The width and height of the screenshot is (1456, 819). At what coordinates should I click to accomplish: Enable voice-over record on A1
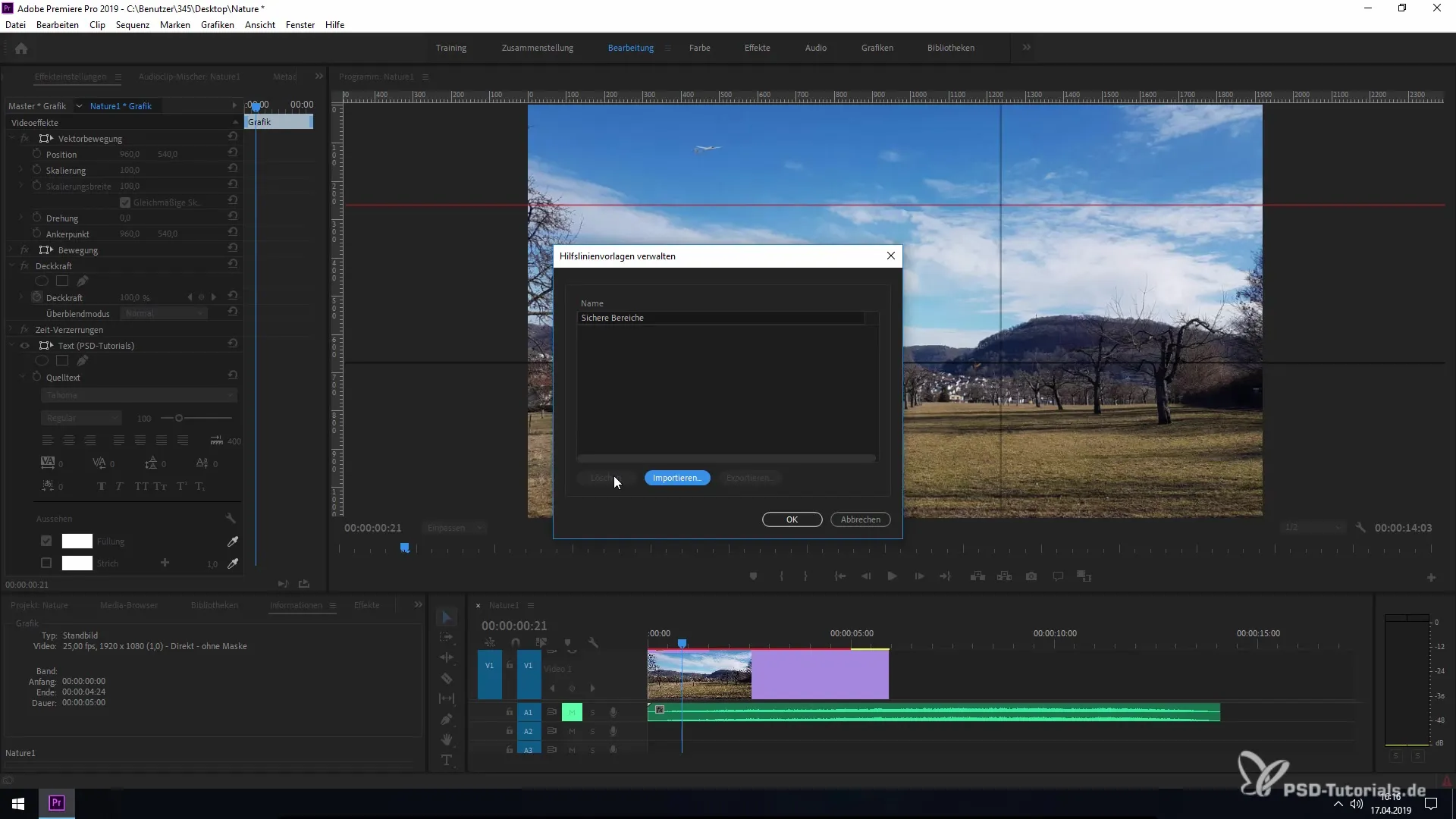tap(613, 712)
